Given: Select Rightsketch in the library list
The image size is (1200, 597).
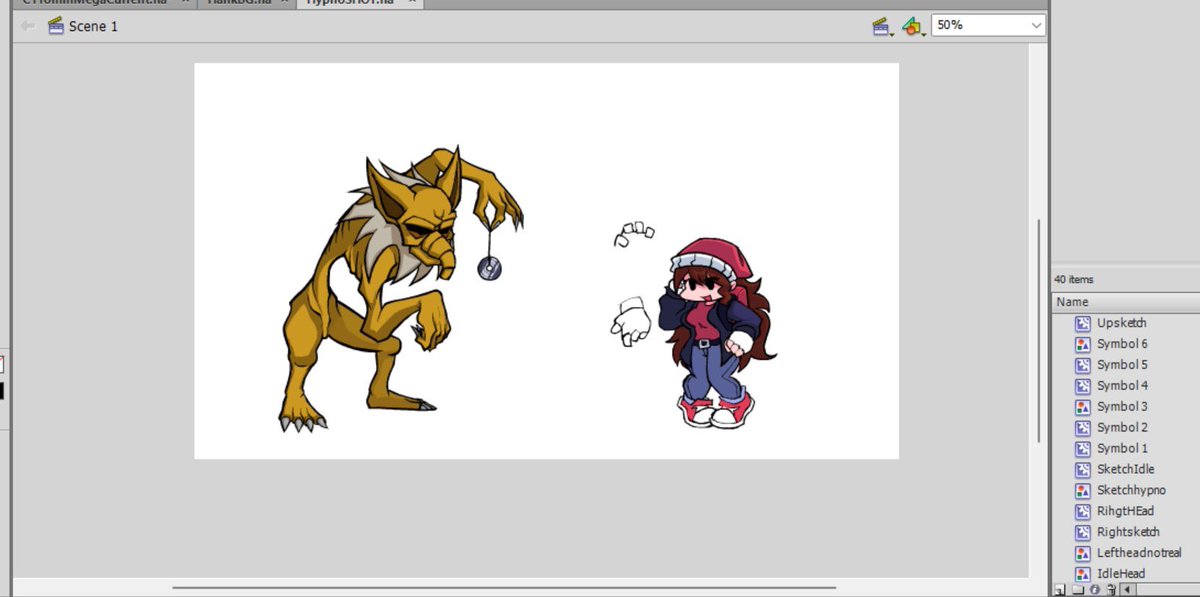Looking at the screenshot, I should (1128, 533).
